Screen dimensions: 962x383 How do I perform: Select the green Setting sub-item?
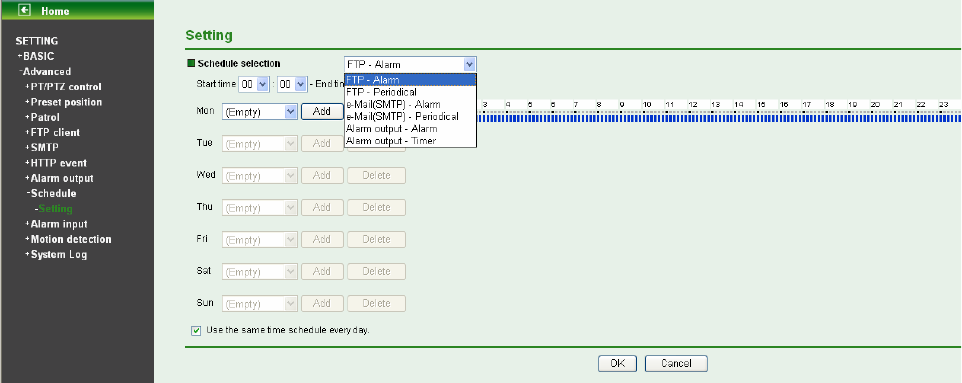click(55, 209)
